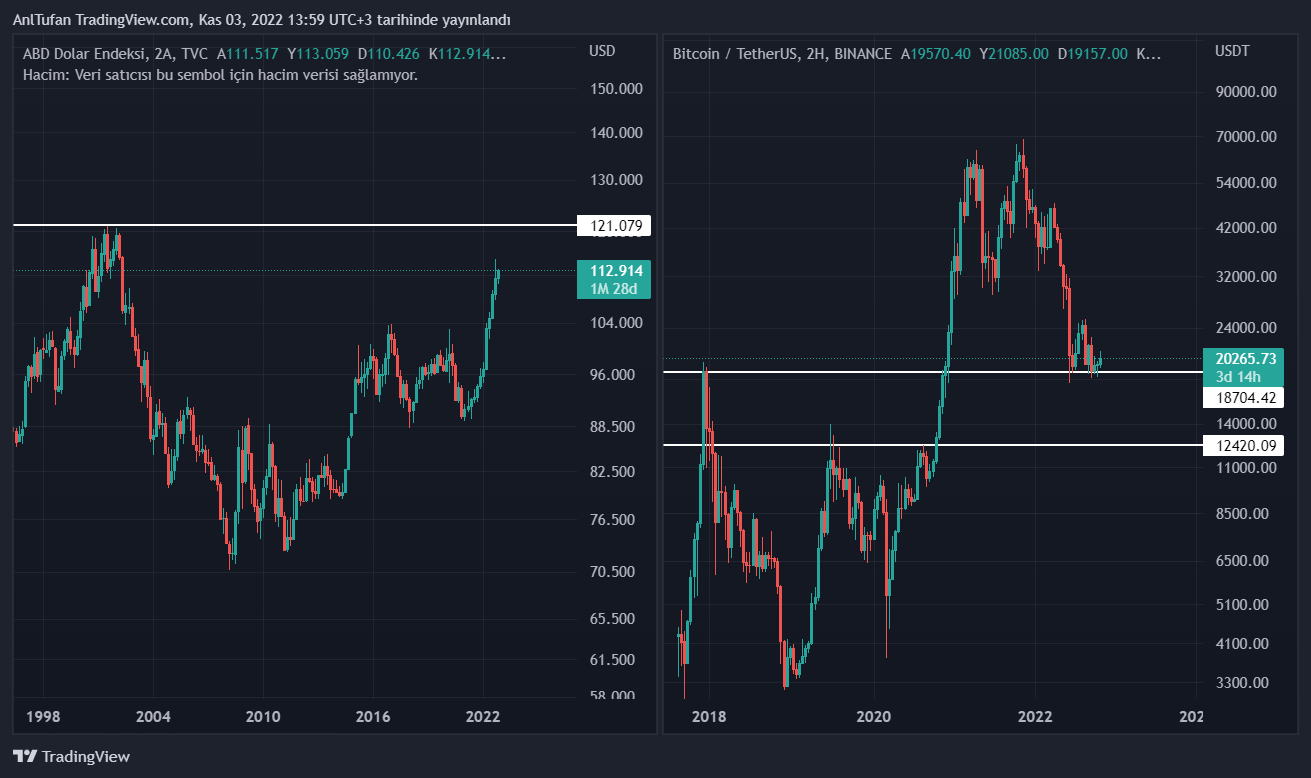
Task: Select the 12420.09 horizontal line label
Action: pyautogui.click(x=1242, y=445)
